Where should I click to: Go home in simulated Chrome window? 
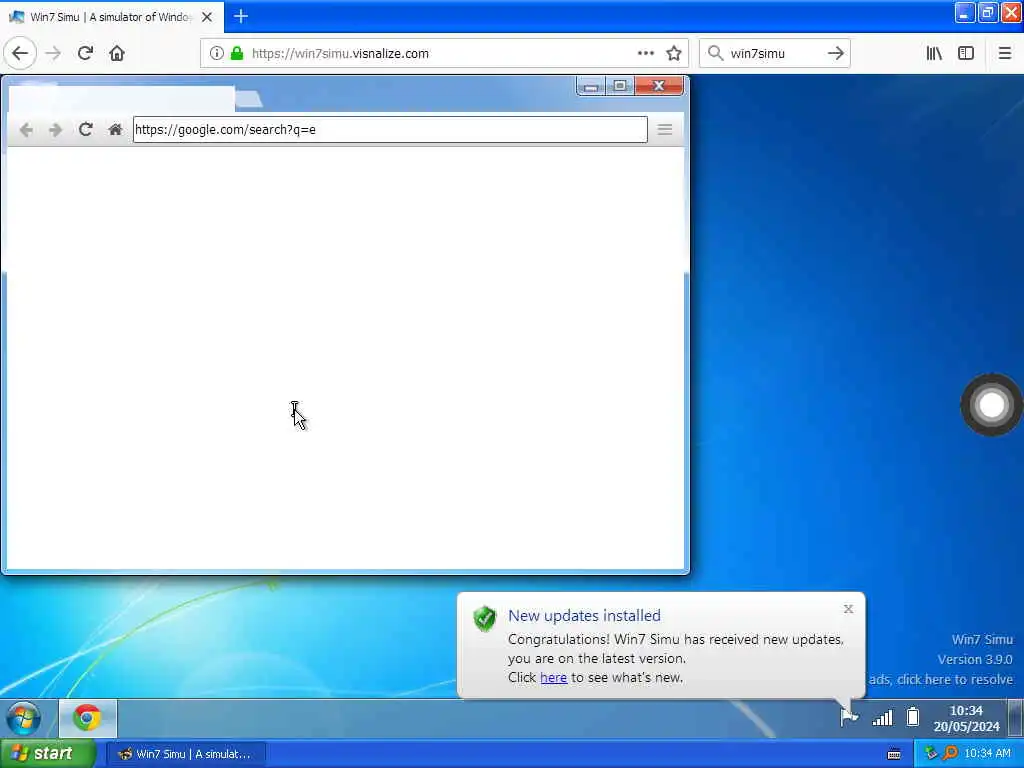click(x=115, y=129)
